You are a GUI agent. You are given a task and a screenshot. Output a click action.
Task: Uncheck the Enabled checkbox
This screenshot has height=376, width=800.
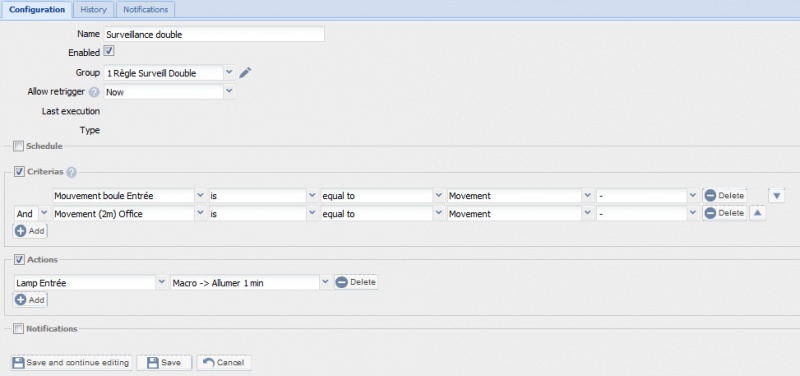tap(109, 51)
